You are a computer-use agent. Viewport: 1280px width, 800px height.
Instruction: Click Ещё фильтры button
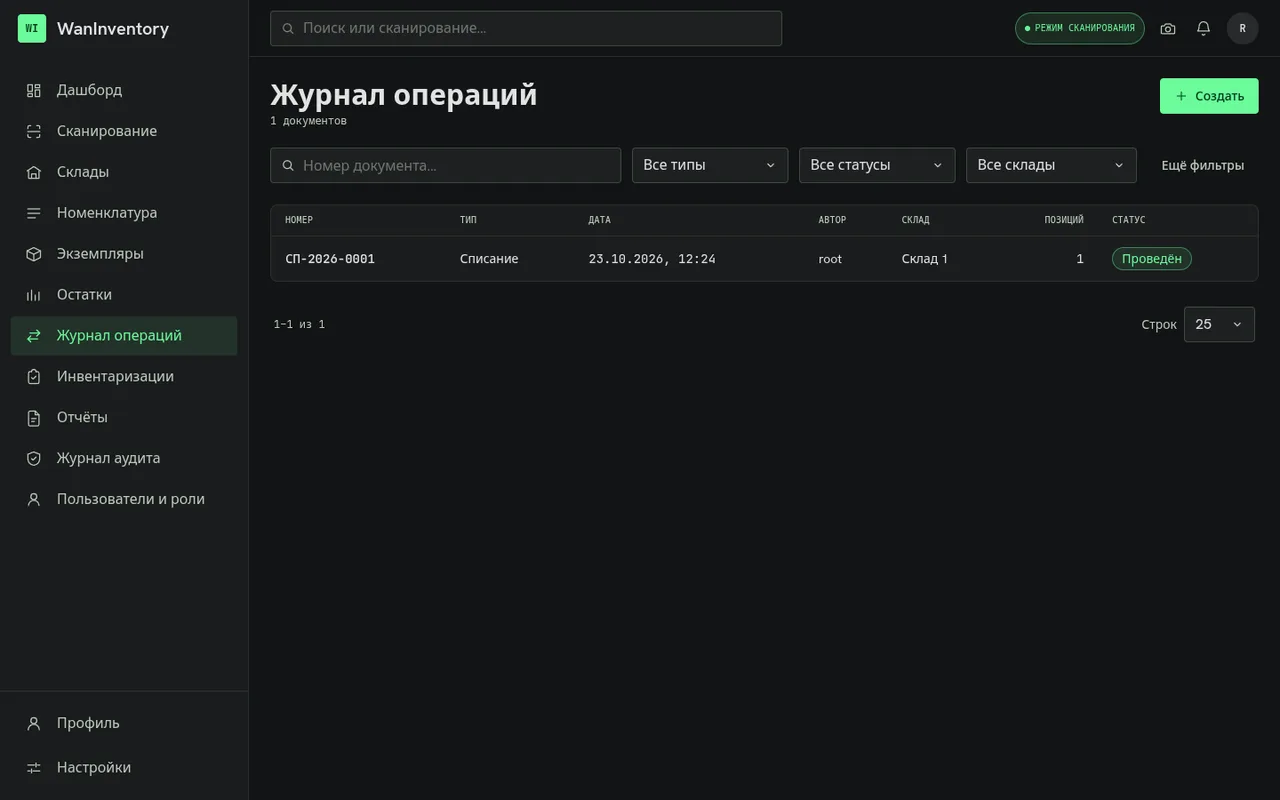(1203, 165)
